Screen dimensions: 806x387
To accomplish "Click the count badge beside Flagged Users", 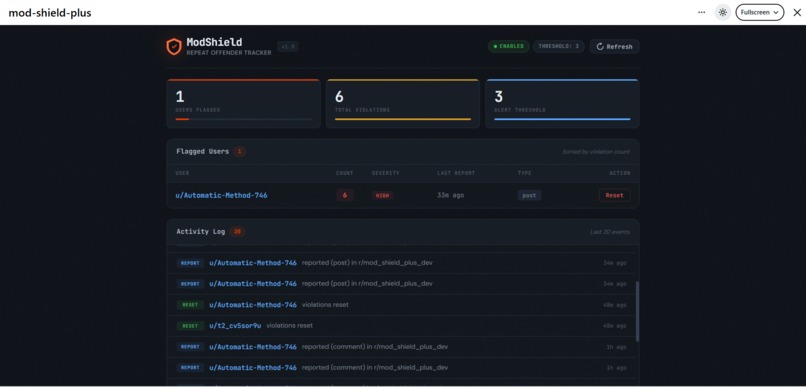I will click(x=240, y=152).
